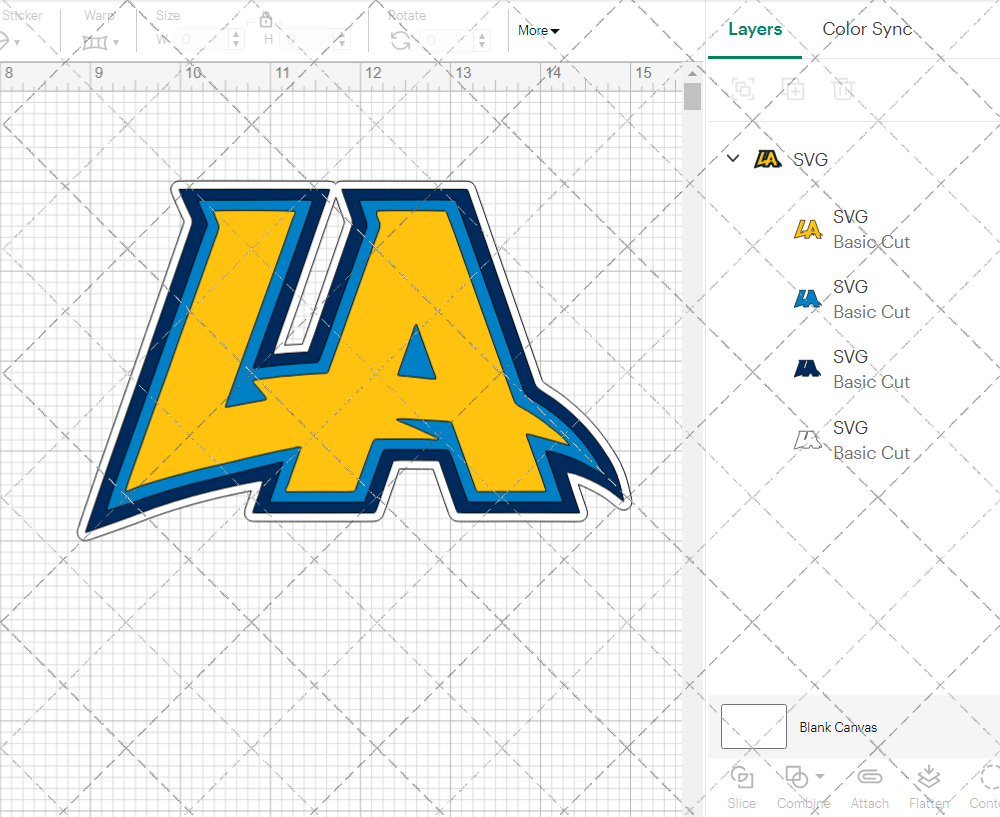Click the vertical scrollbar thumb

[x=693, y=97]
